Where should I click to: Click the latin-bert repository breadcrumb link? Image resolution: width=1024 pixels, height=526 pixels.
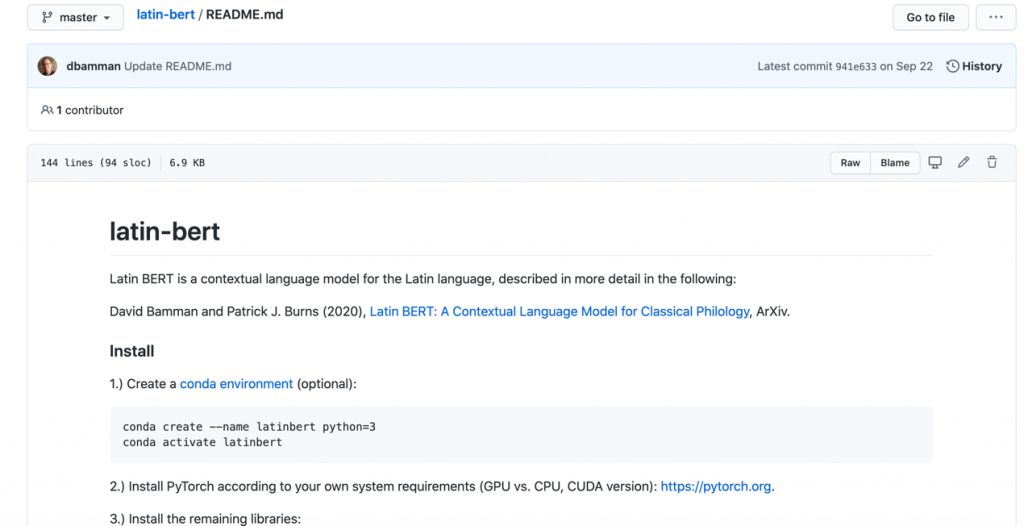165,14
